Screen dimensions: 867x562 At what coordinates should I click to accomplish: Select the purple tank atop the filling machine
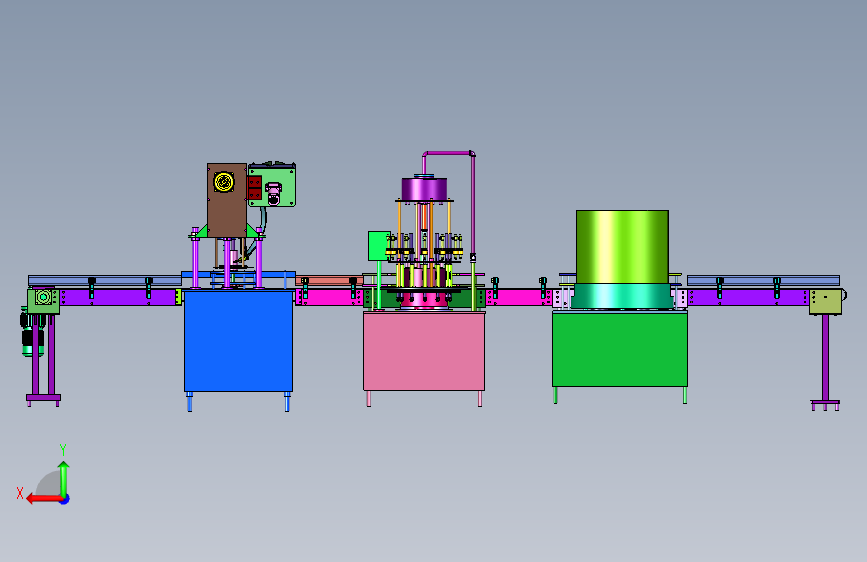coord(424,189)
